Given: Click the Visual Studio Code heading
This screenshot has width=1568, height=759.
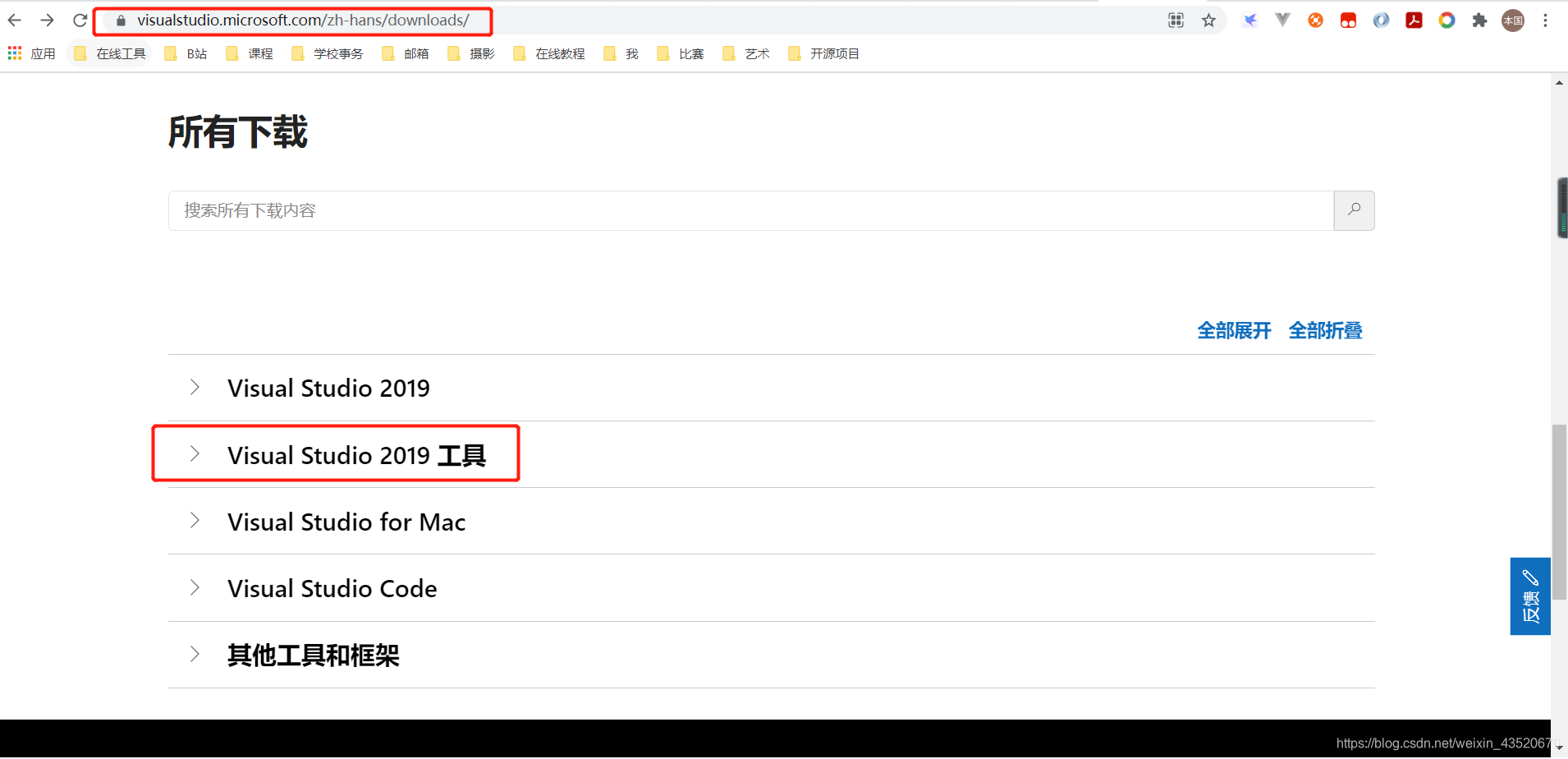Looking at the screenshot, I should (x=332, y=588).
